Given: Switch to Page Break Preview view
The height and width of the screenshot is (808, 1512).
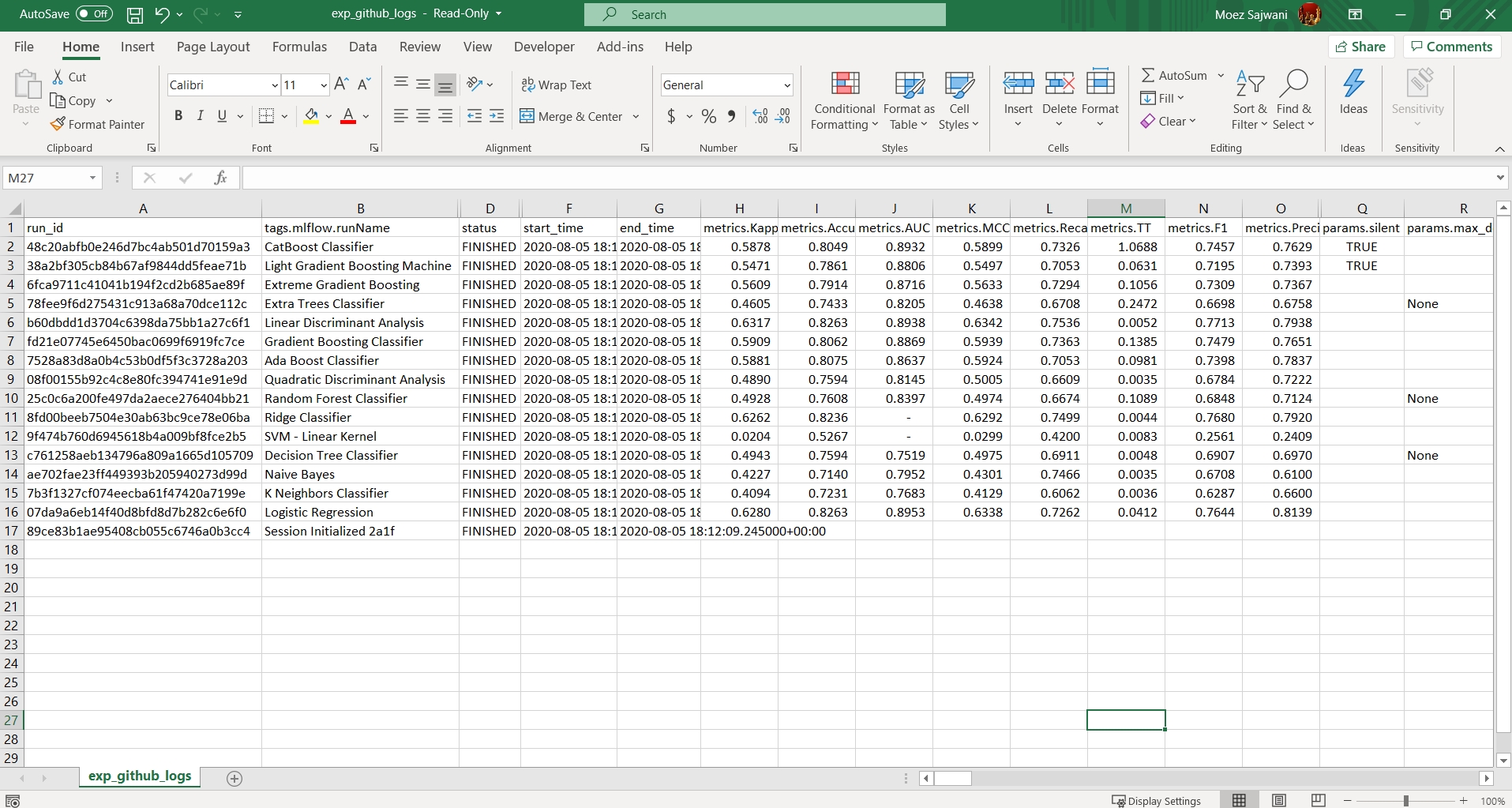Looking at the screenshot, I should 1318,800.
